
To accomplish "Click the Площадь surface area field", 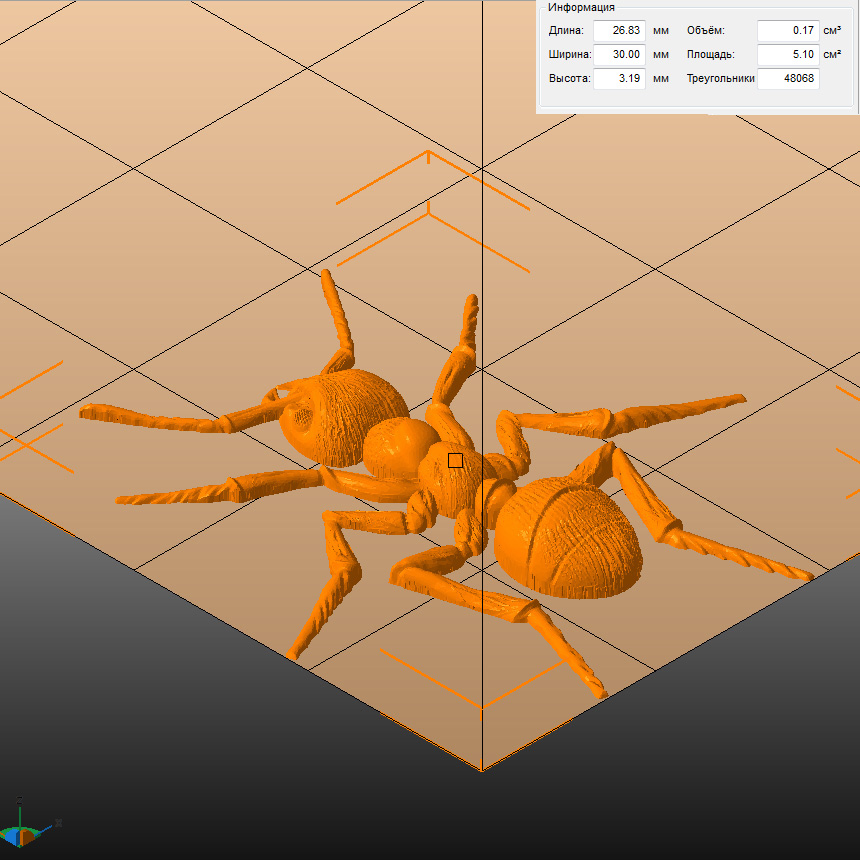I will pyautogui.click(x=787, y=55).
